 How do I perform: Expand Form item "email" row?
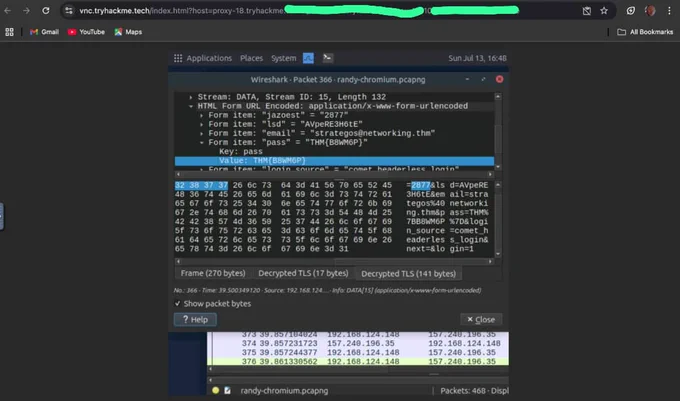click(x=202, y=134)
